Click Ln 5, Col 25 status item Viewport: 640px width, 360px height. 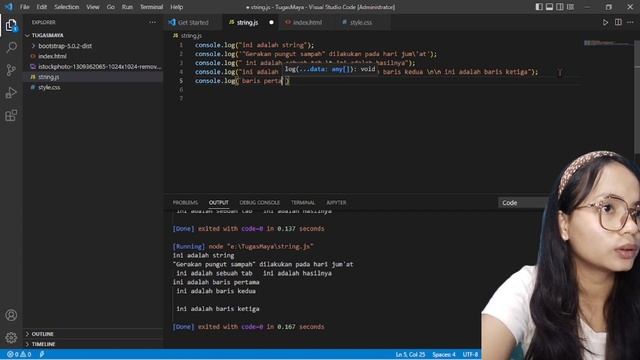pyautogui.click(x=410, y=354)
